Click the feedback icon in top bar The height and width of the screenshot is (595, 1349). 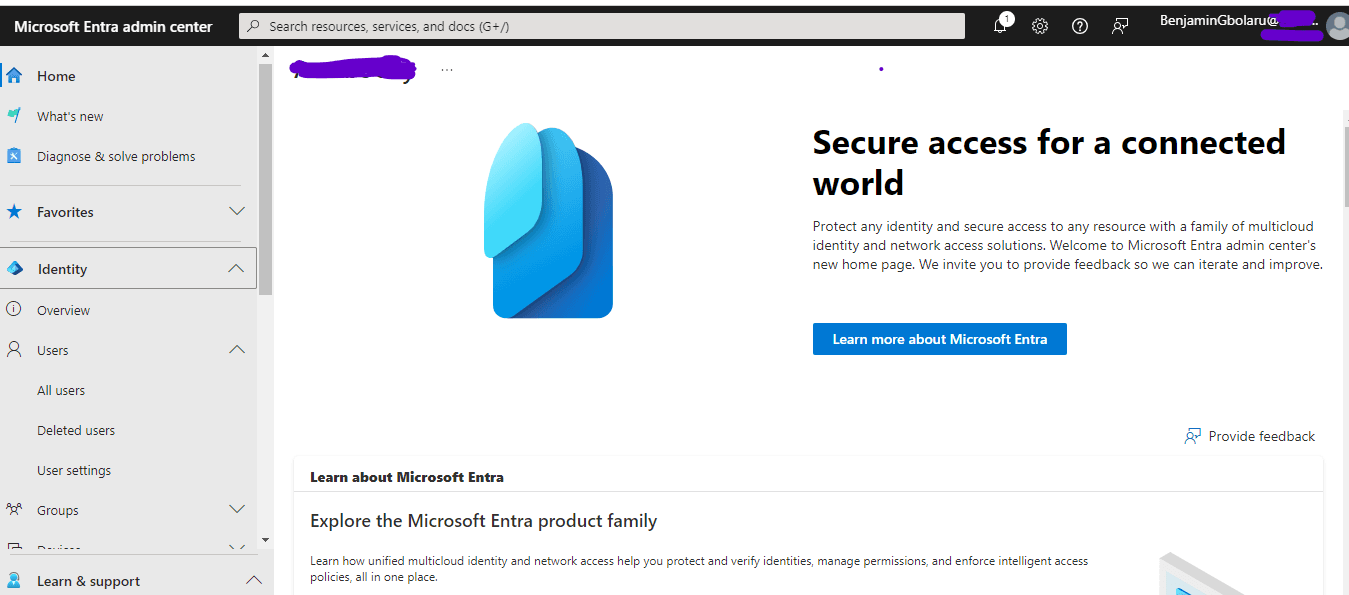1120,26
